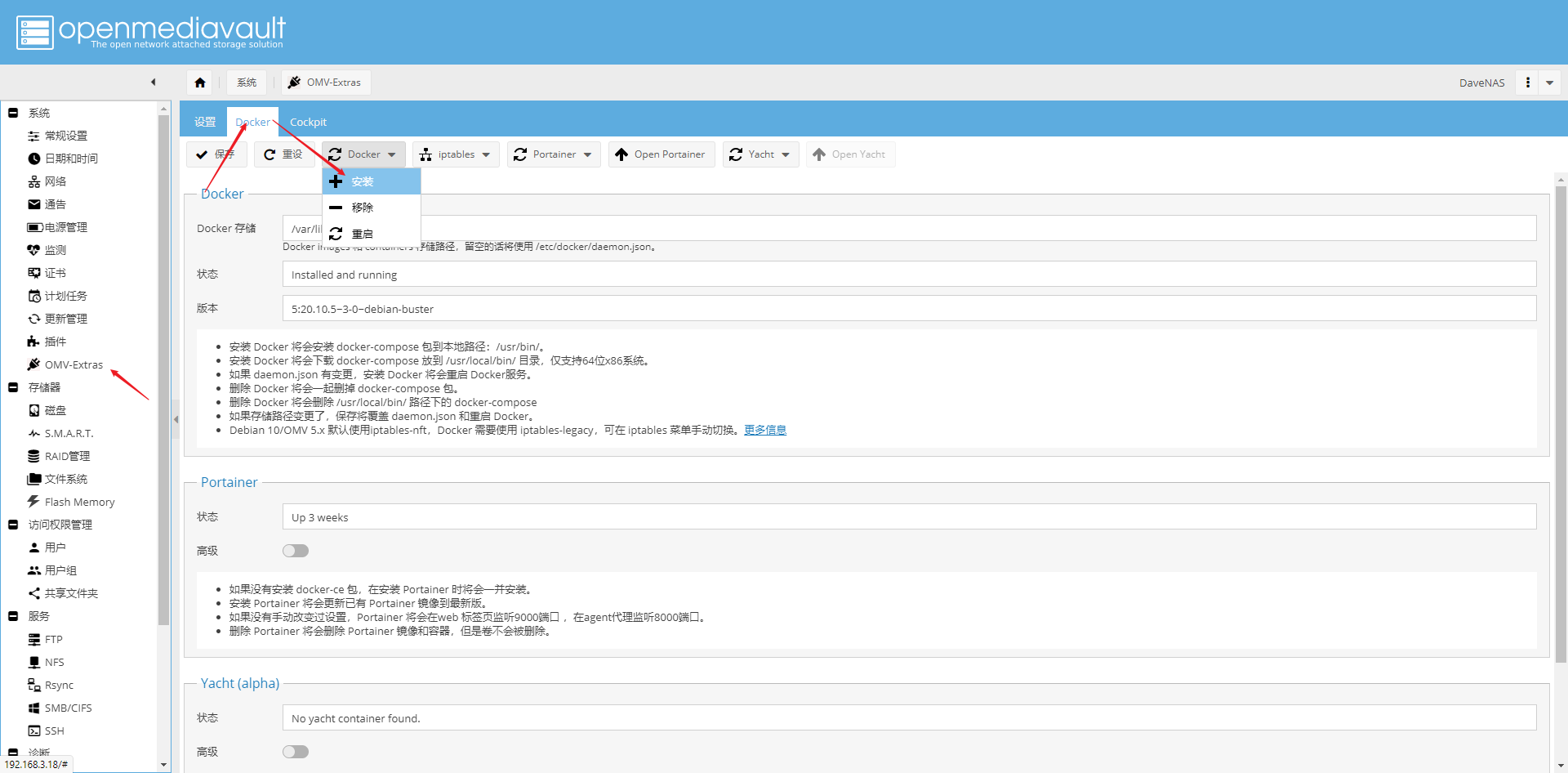
Task: Open S.M.A.R.T. page
Action: pyautogui.click(x=60, y=433)
